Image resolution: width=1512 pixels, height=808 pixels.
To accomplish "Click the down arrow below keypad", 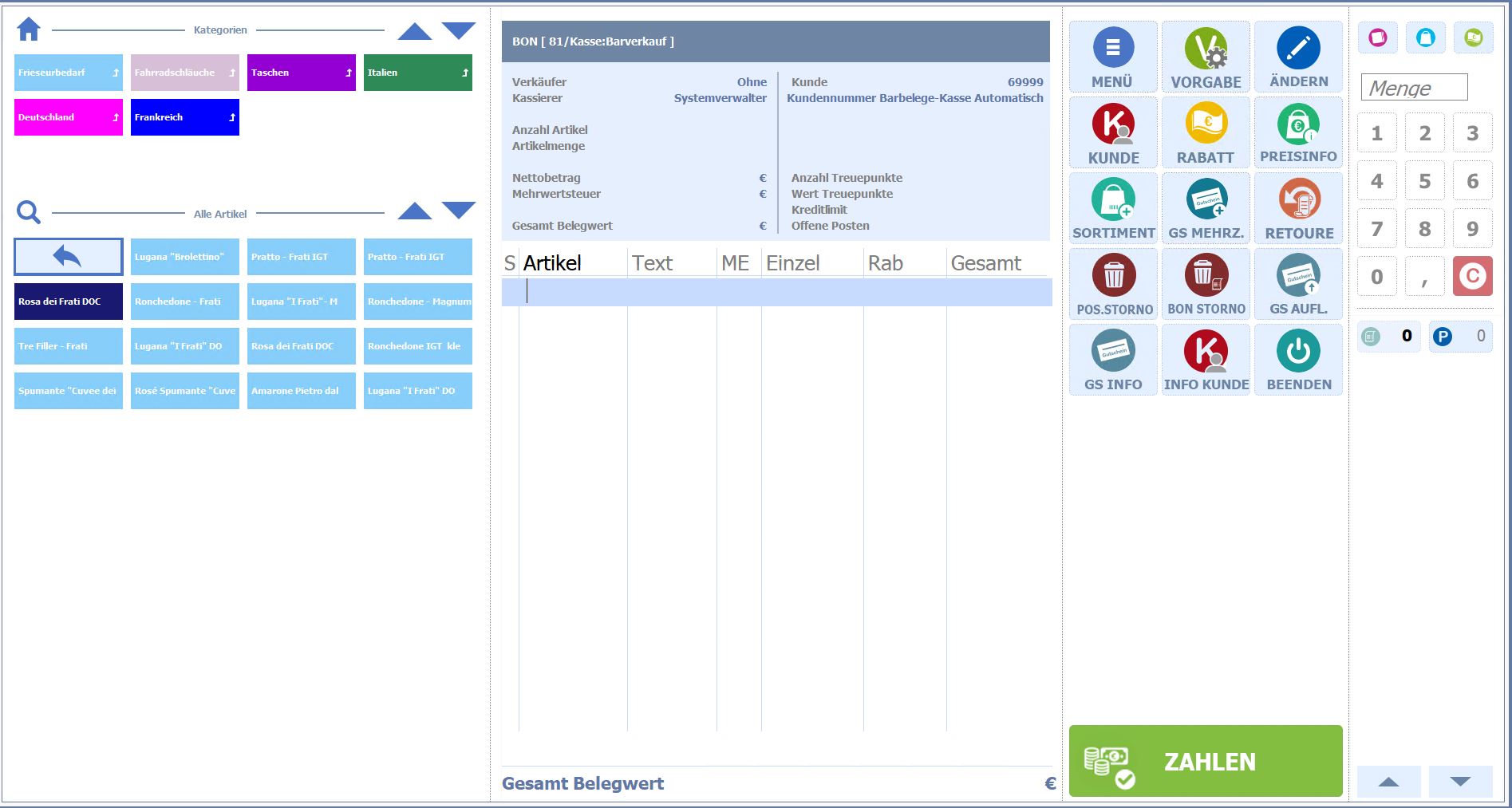I will 1461,782.
